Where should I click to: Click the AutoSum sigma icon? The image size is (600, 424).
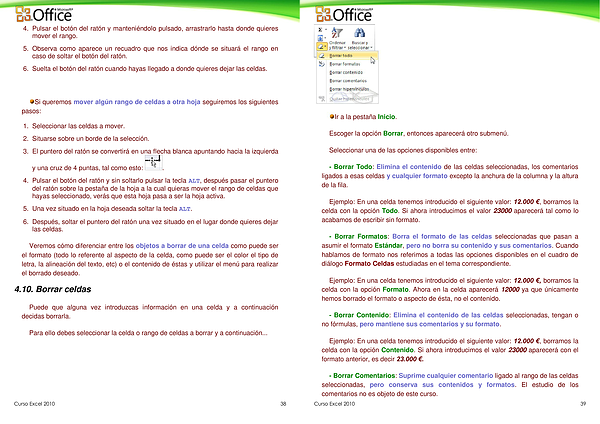coord(320,29)
